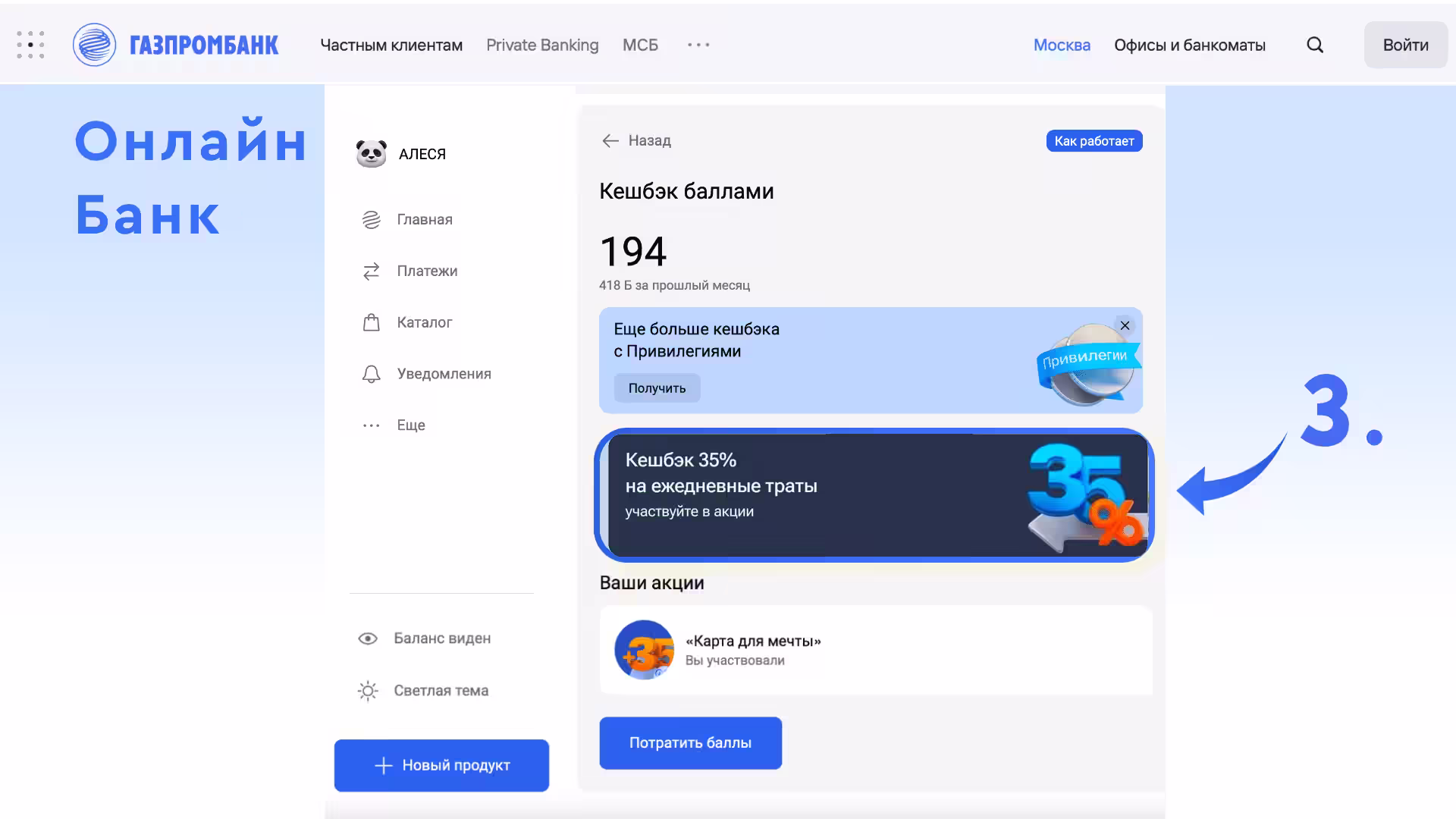
Task: Switch the Светлая тема setting
Action: pyautogui.click(x=441, y=691)
